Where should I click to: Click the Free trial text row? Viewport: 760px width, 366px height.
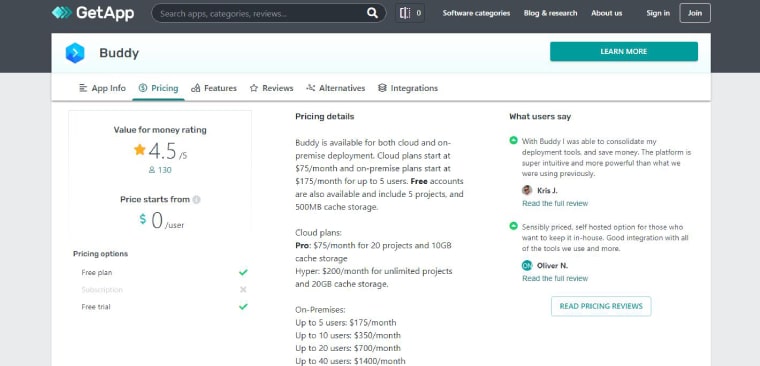coord(96,306)
